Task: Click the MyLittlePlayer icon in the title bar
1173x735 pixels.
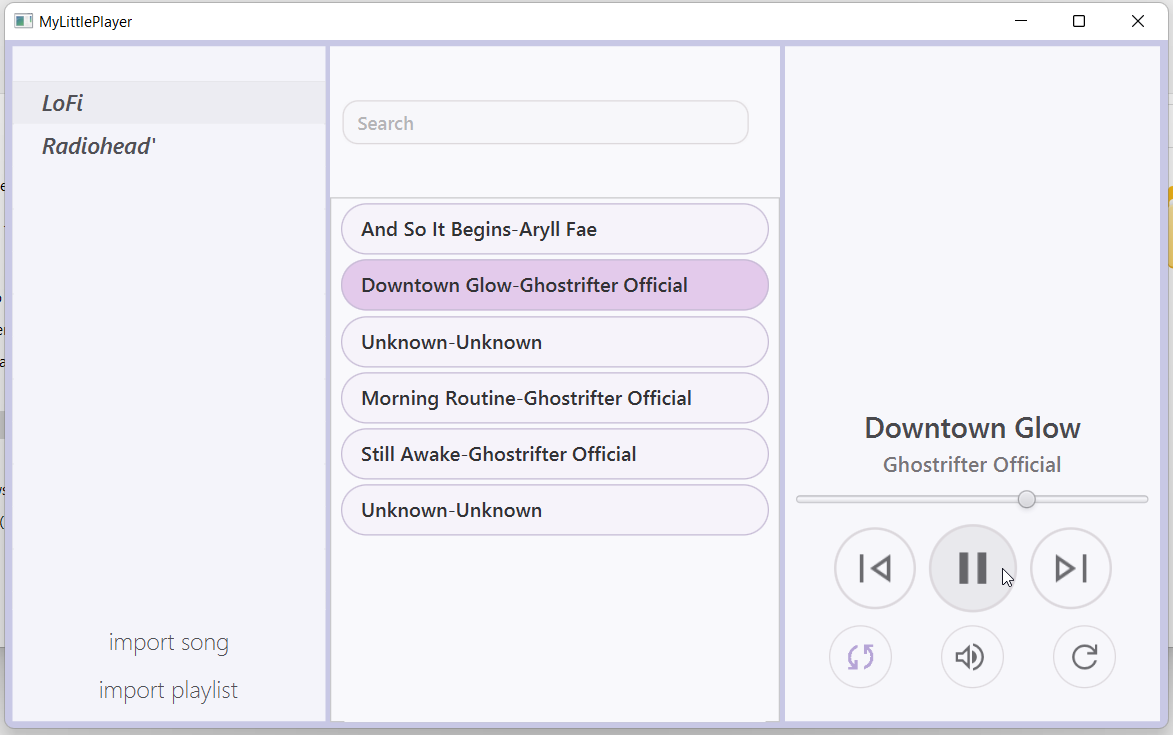Action: (x=22, y=20)
